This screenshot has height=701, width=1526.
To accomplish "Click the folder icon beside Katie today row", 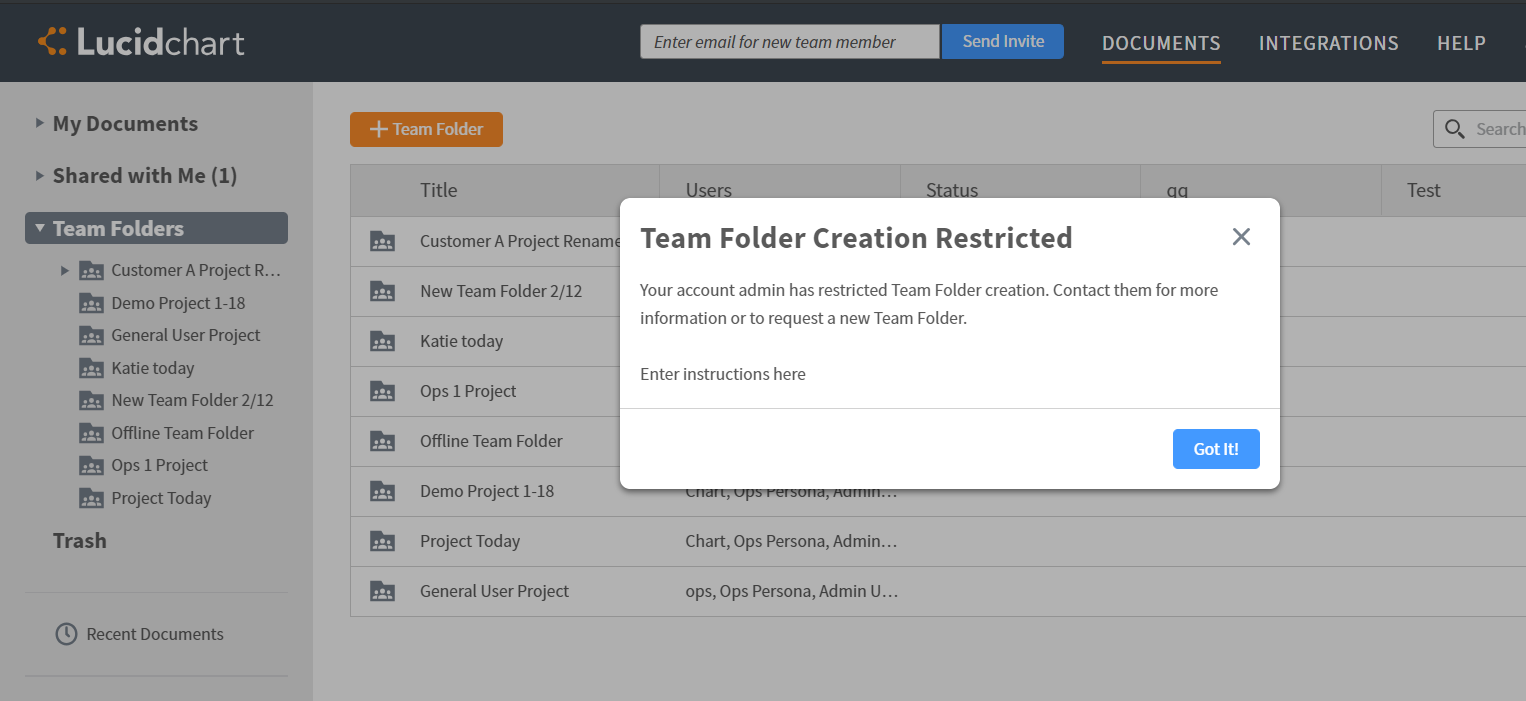I will click(383, 341).
